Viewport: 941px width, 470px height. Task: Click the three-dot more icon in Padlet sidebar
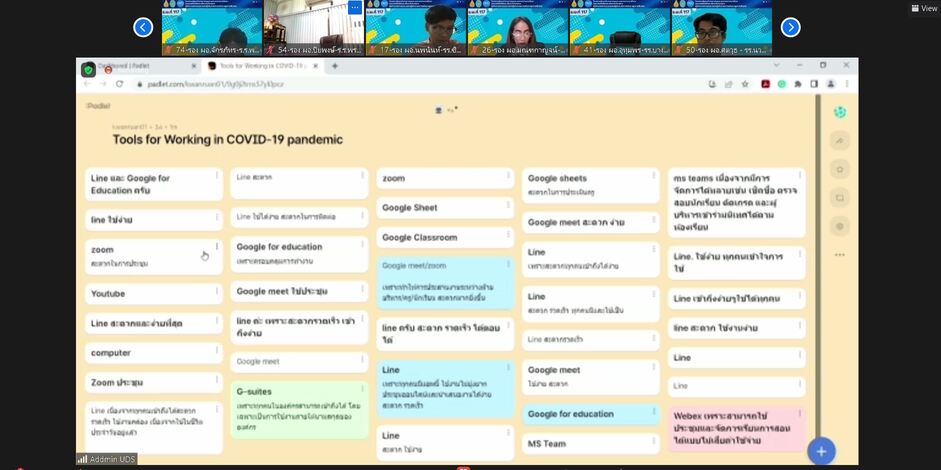pos(840,254)
